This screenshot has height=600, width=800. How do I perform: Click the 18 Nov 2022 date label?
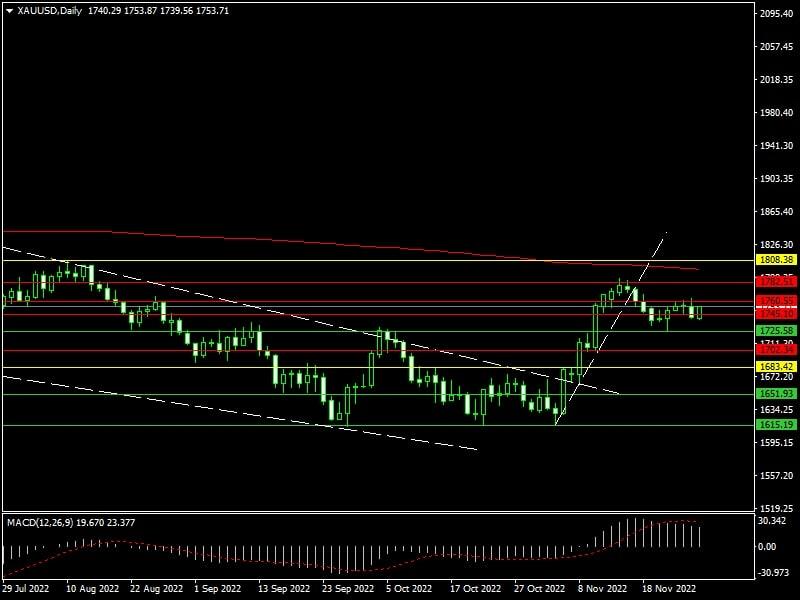point(669,588)
